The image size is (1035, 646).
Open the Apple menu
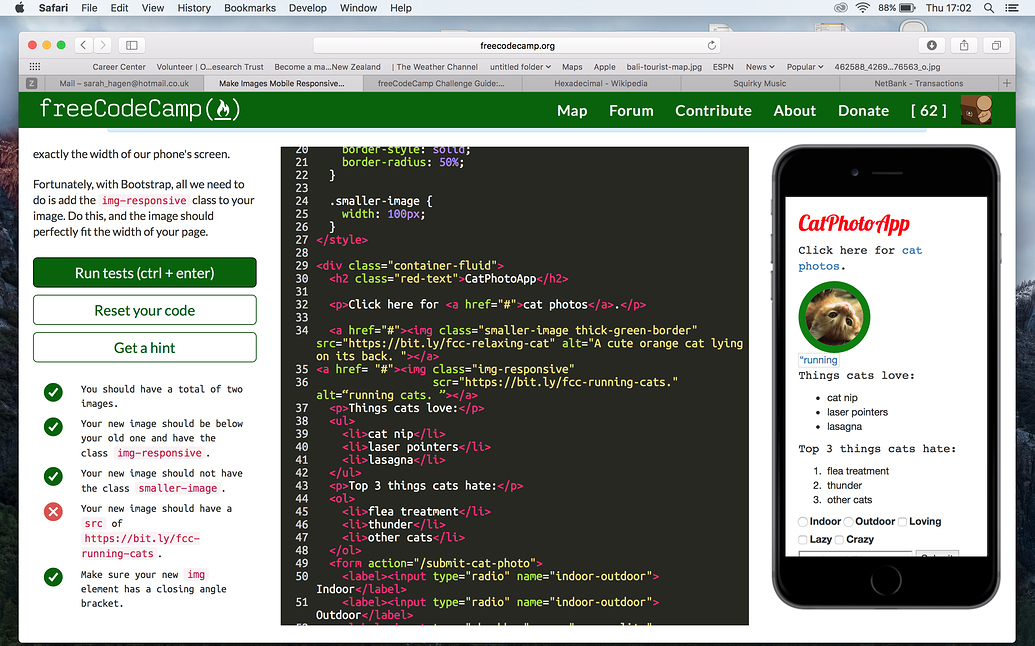[x=19, y=8]
